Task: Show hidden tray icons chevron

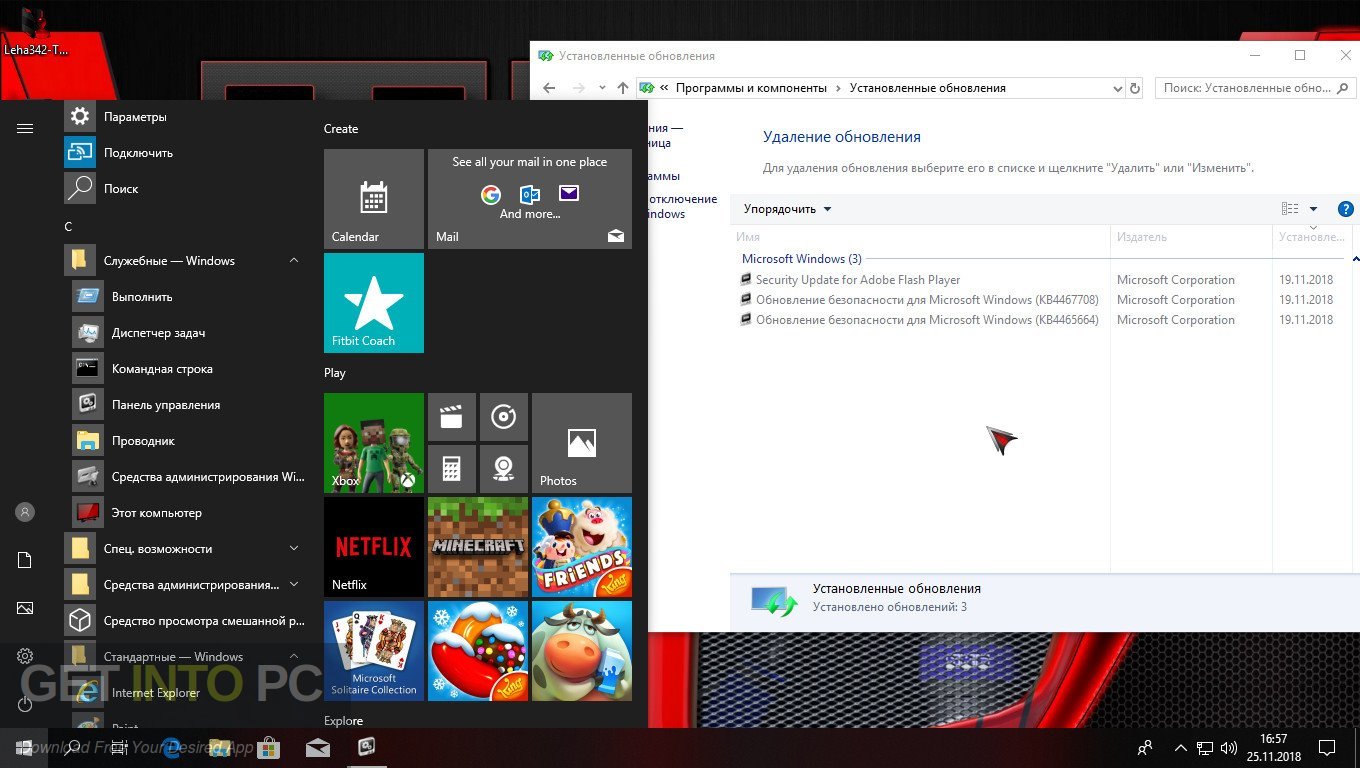Action: click(x=1180, y=748)
